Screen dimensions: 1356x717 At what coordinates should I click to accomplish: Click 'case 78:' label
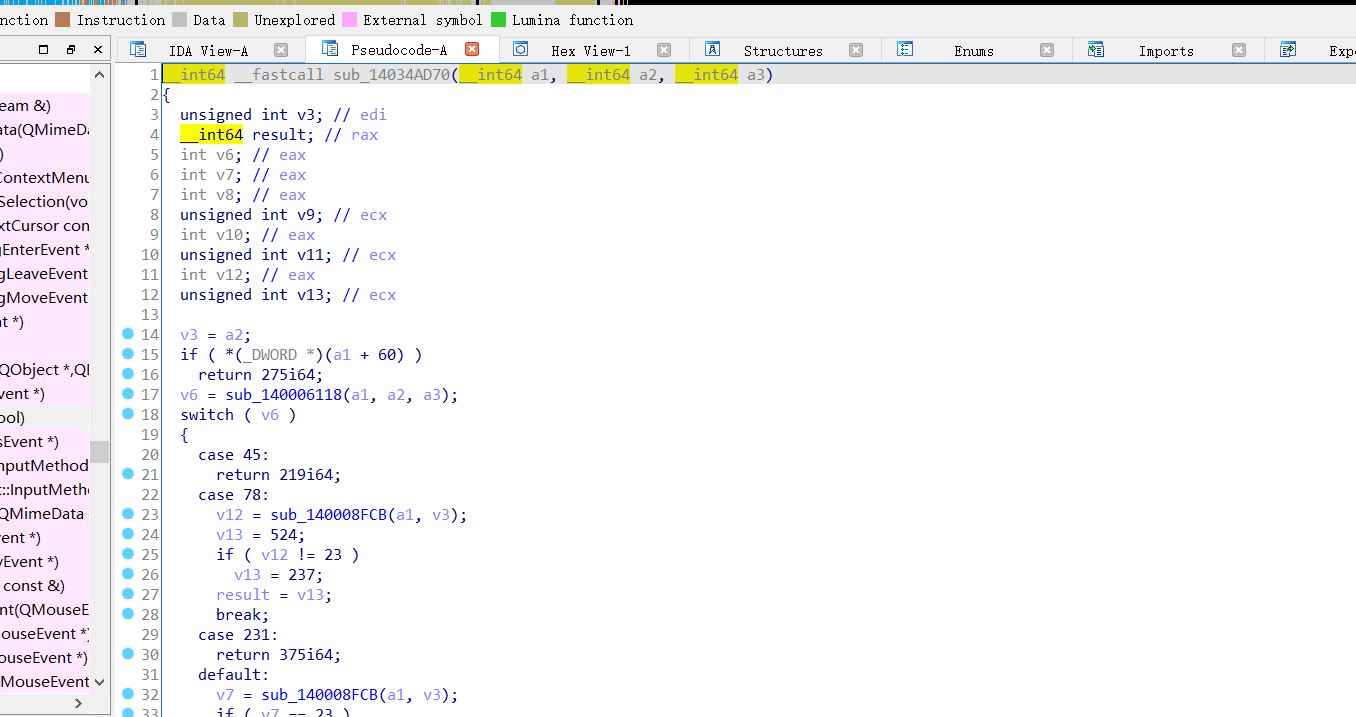tap(234, 495)
